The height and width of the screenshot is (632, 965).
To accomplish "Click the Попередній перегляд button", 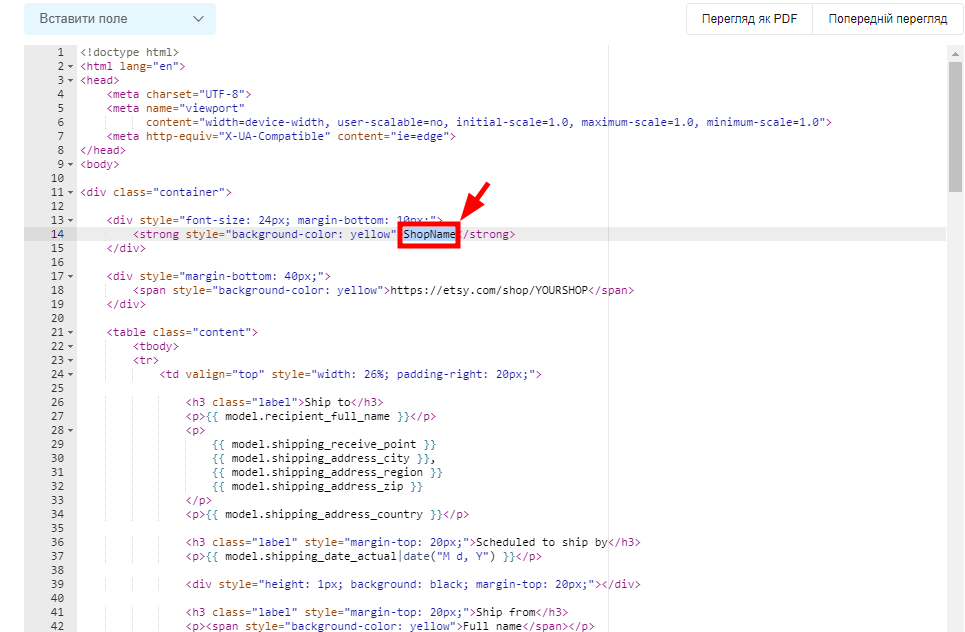I will 887,19.
